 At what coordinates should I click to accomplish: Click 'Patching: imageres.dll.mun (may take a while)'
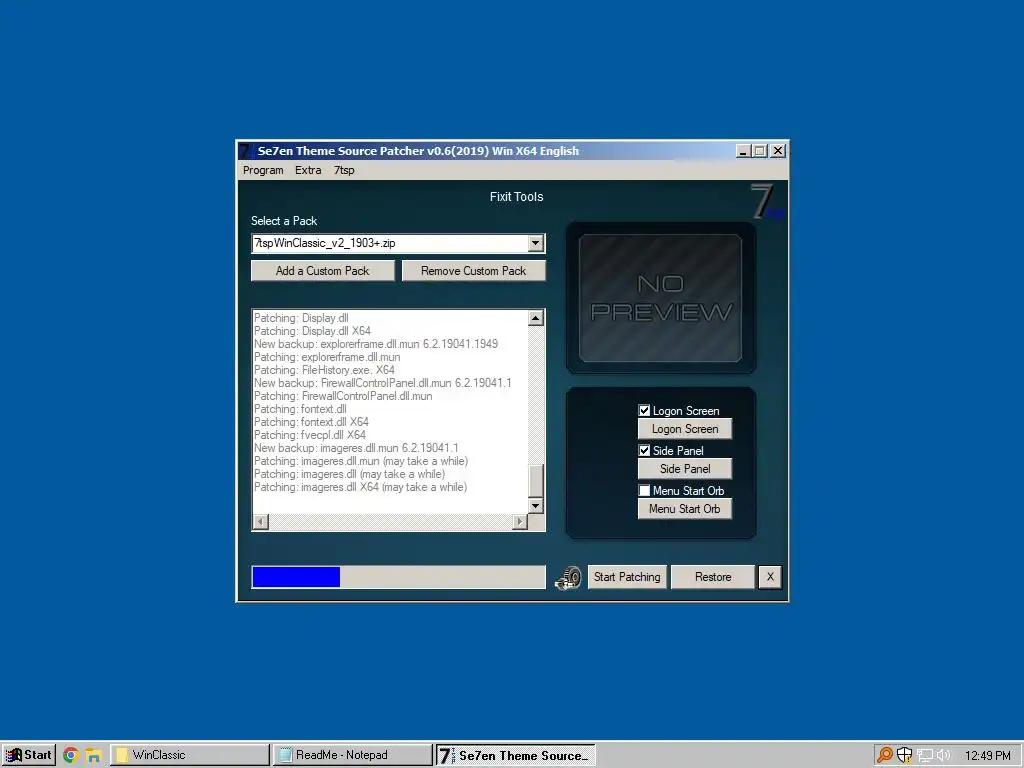tap(360, 461)
